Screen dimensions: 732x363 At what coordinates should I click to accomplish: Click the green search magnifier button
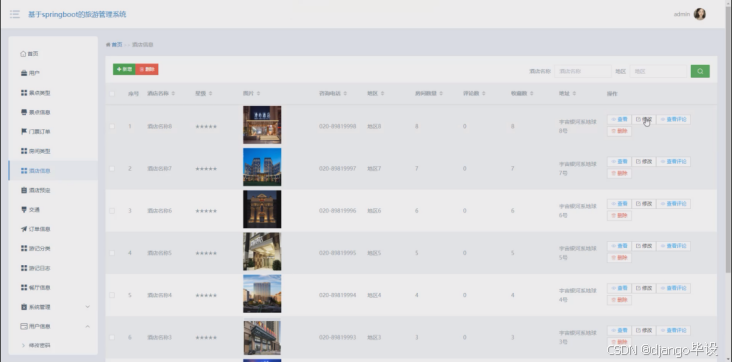click(x=700, y=71)
